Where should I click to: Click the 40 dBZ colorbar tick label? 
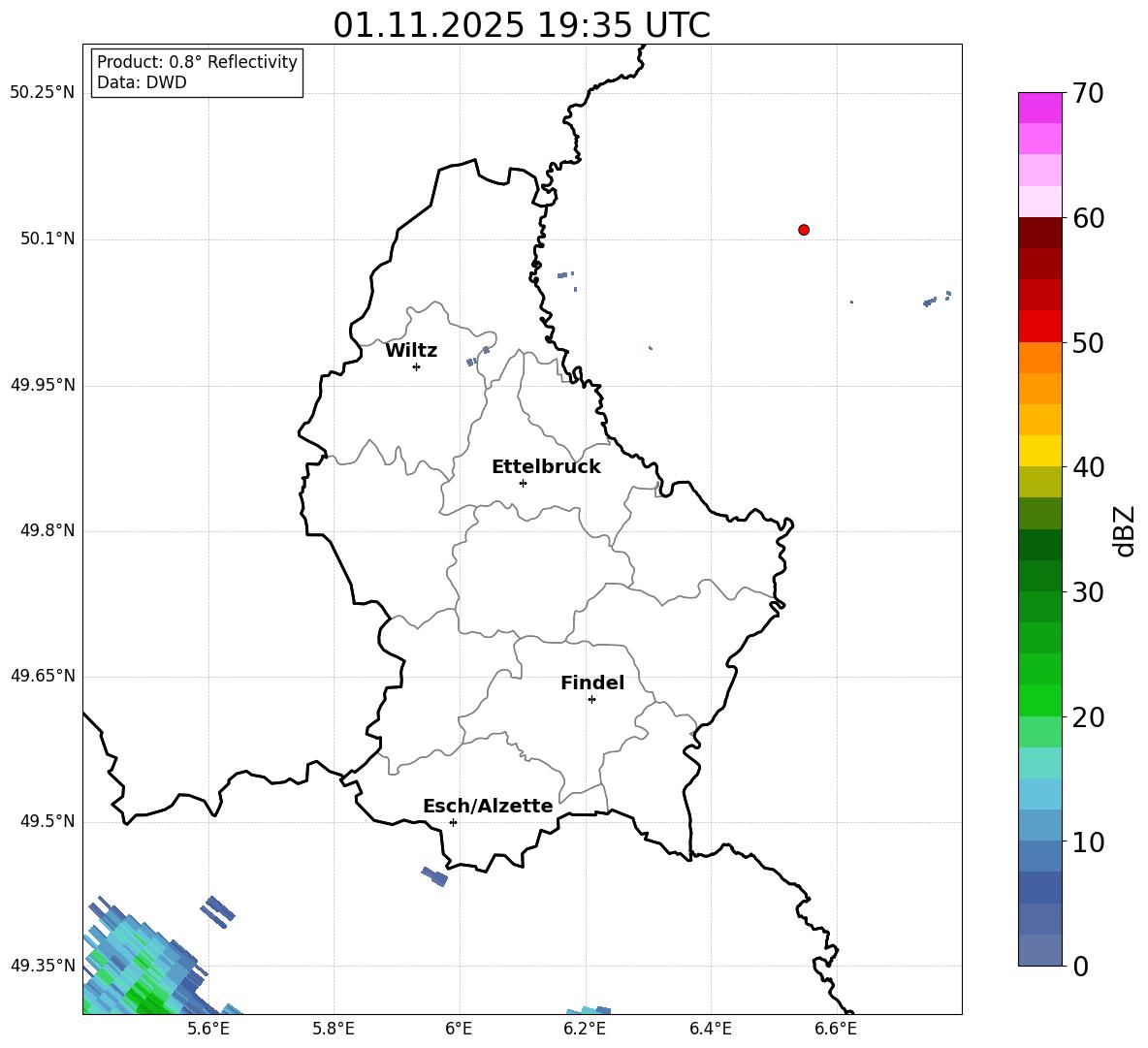click(x=1088, y=467)
